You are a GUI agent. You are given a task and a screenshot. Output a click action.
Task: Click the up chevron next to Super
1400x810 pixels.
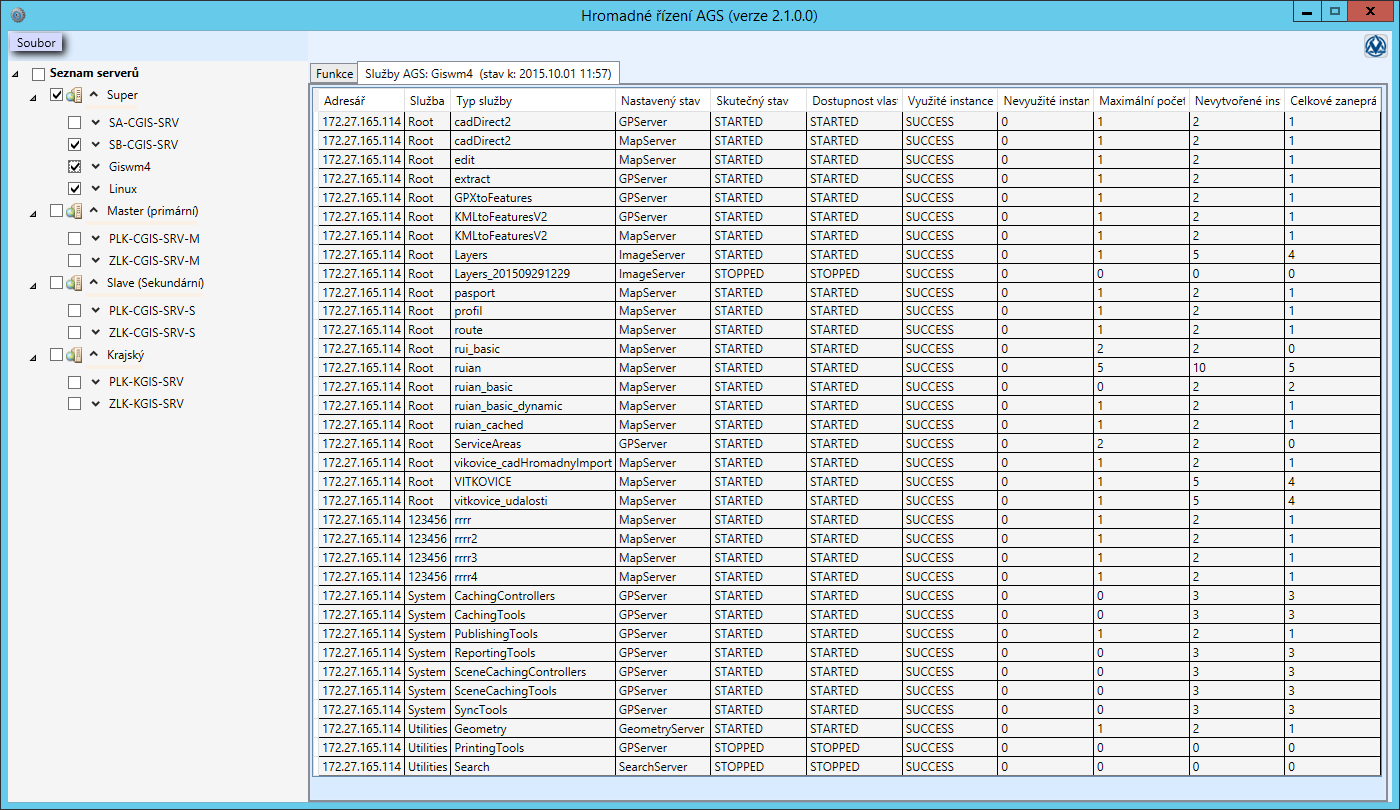94,95
